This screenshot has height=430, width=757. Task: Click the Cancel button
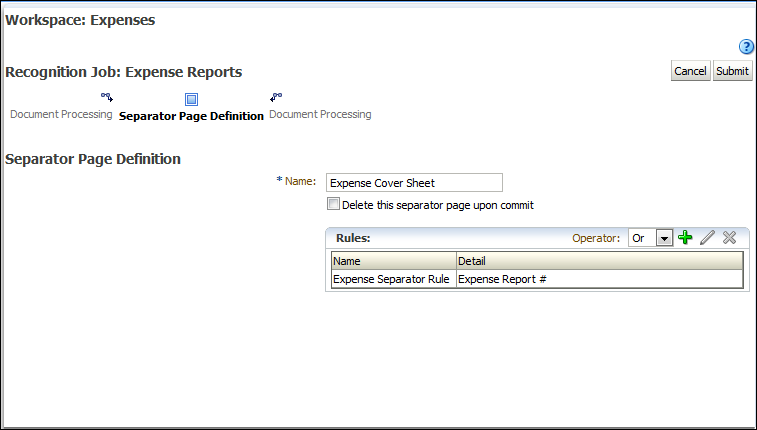click(x=690, y=71)
